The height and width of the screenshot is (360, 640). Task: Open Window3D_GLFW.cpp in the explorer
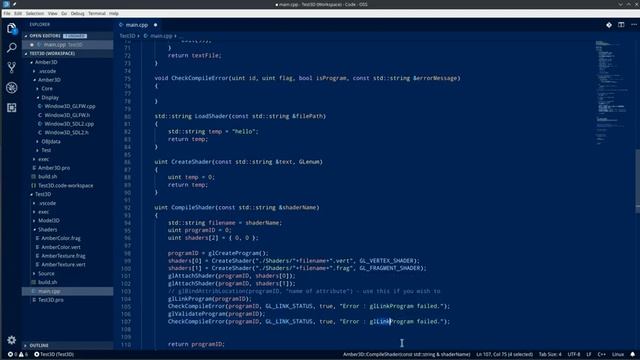click(70, 106)
